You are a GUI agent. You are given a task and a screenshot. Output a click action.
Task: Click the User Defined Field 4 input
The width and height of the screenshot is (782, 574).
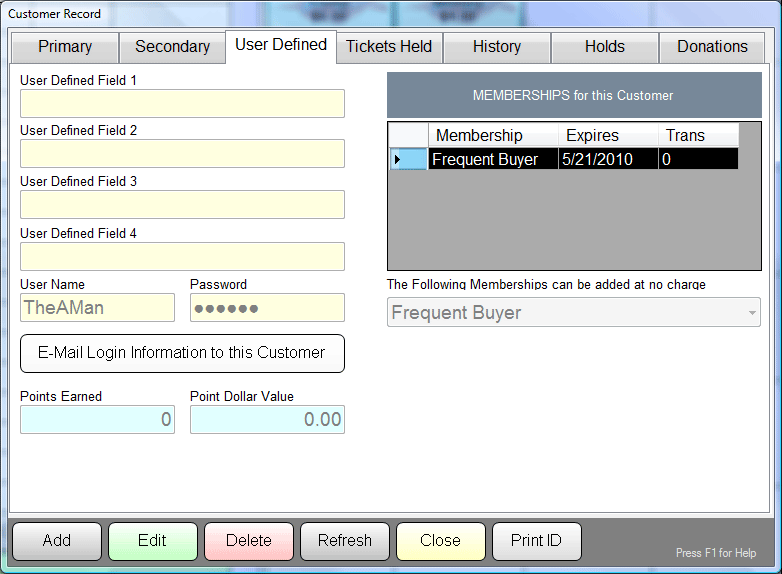coord(182,256)
